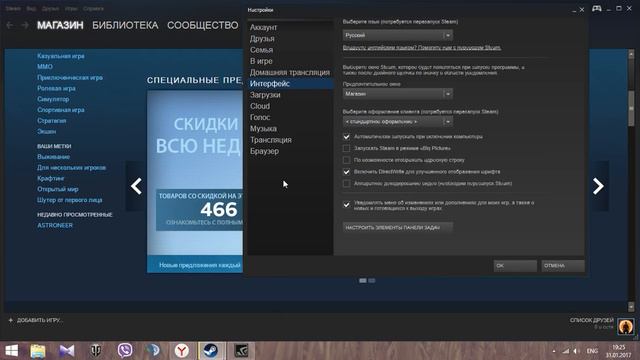Follow the help translate Steam link
The height and width of the screenshot is (360, 640).
tap(422, 48)
